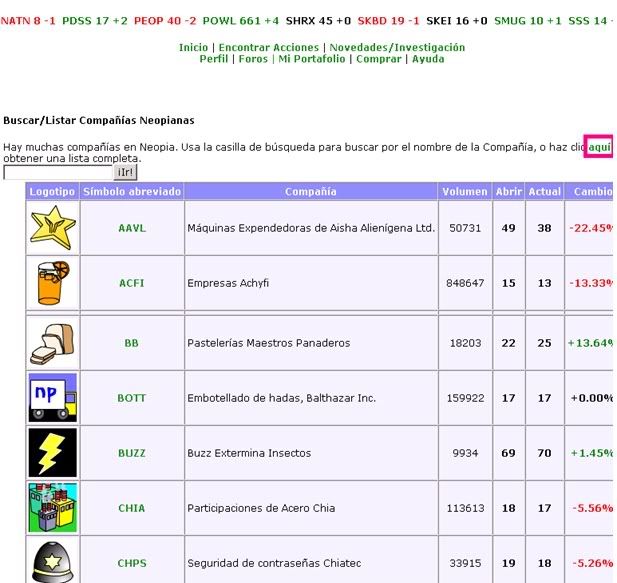This screenshot has width=617, height=583.
Task: Click the CHIA buildings logo
Action: [x=53, y=508]
